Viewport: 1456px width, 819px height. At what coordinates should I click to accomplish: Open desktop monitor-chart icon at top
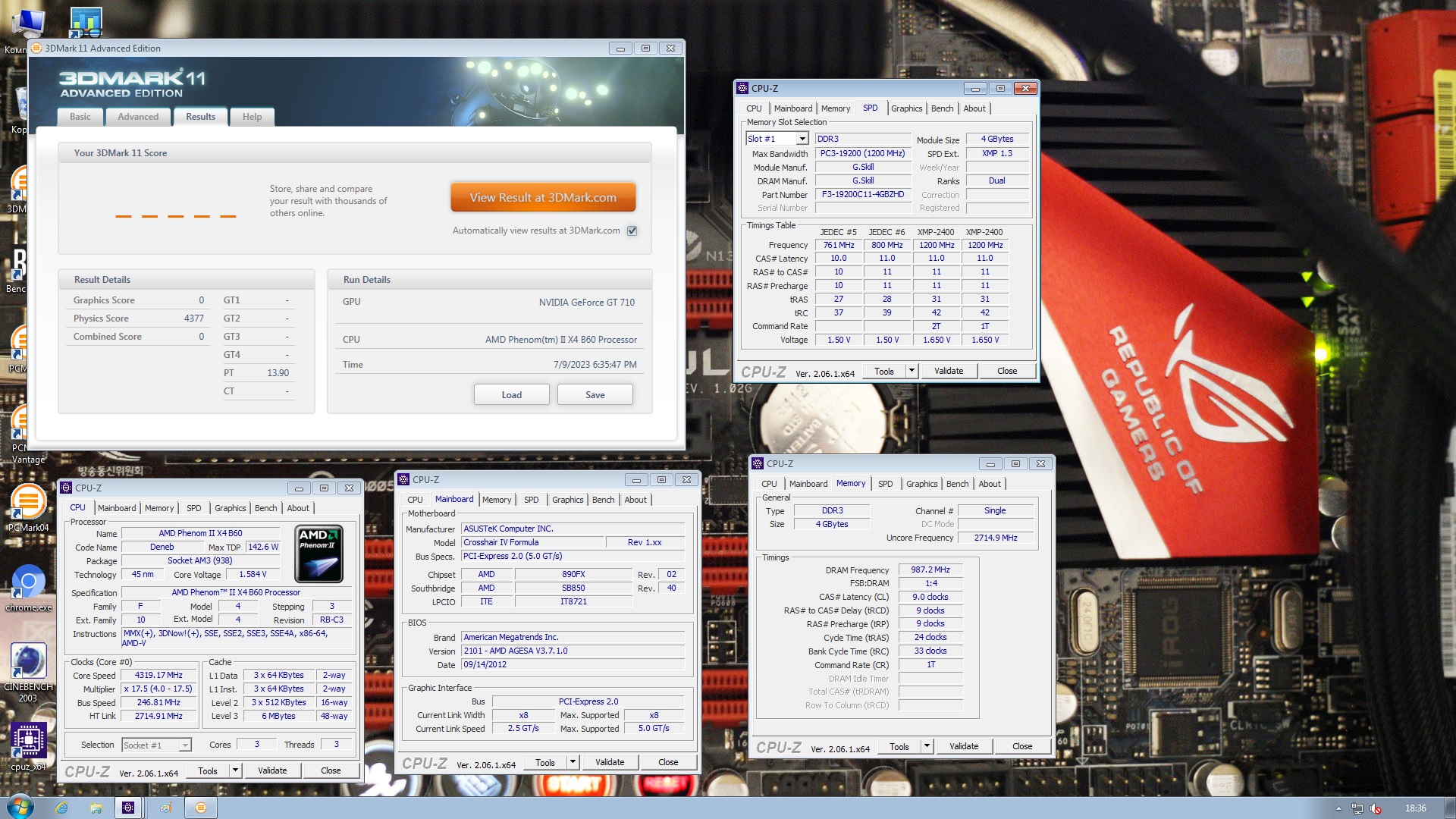coord(86,23)
